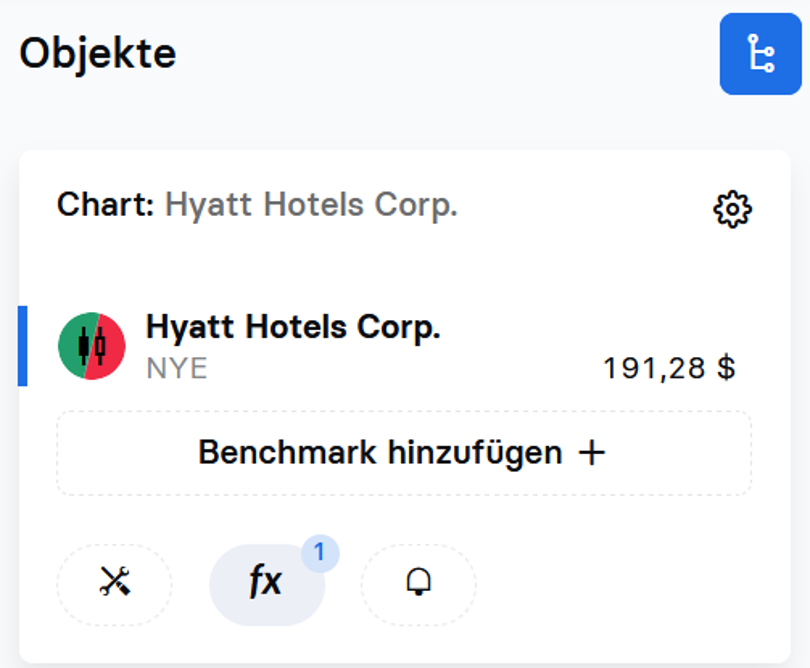Screen dimensions: 810x668
Task: Click the Chart: label text
Action: (x=105, y=205)
